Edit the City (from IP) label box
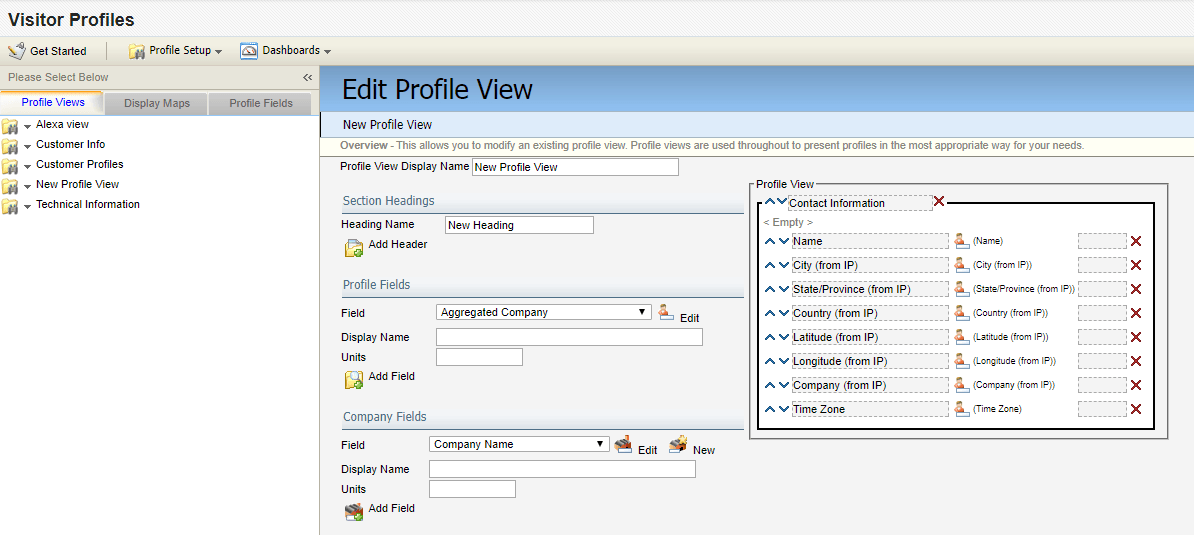Screen dimensions: 1194x535 [x=870, y=266]
